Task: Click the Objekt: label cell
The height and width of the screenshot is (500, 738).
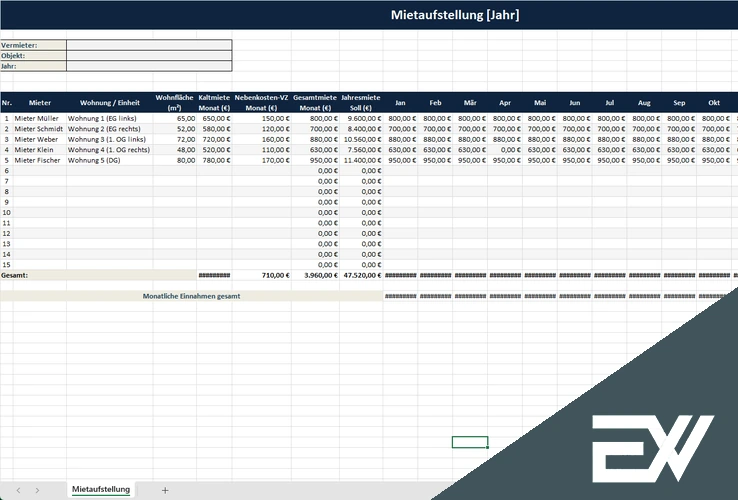Action: [33, 56]
